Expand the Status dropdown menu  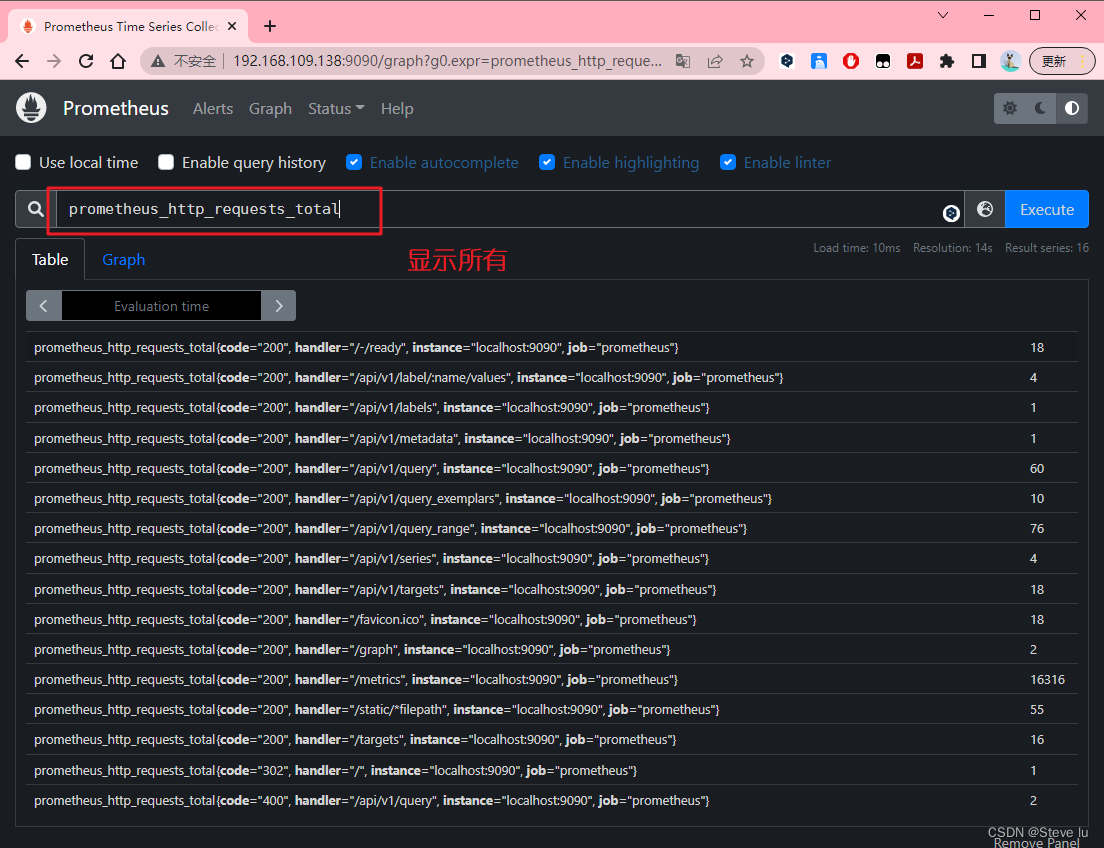[x=336, y=108]
